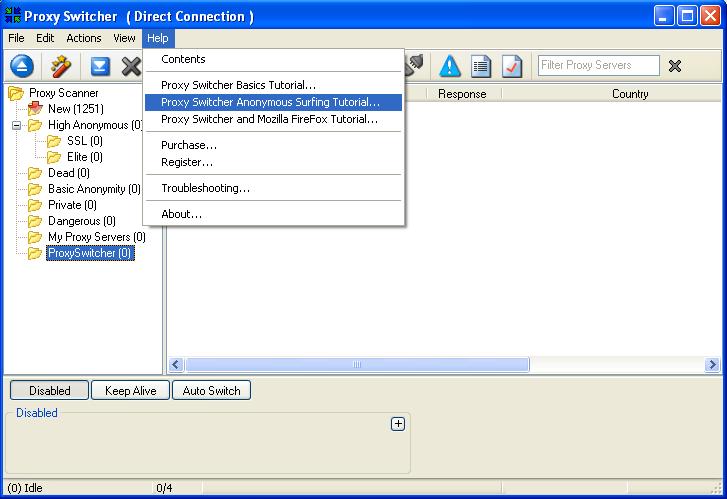Open the Actions menu
Viewport: 727px width, 499px height.
83,38
